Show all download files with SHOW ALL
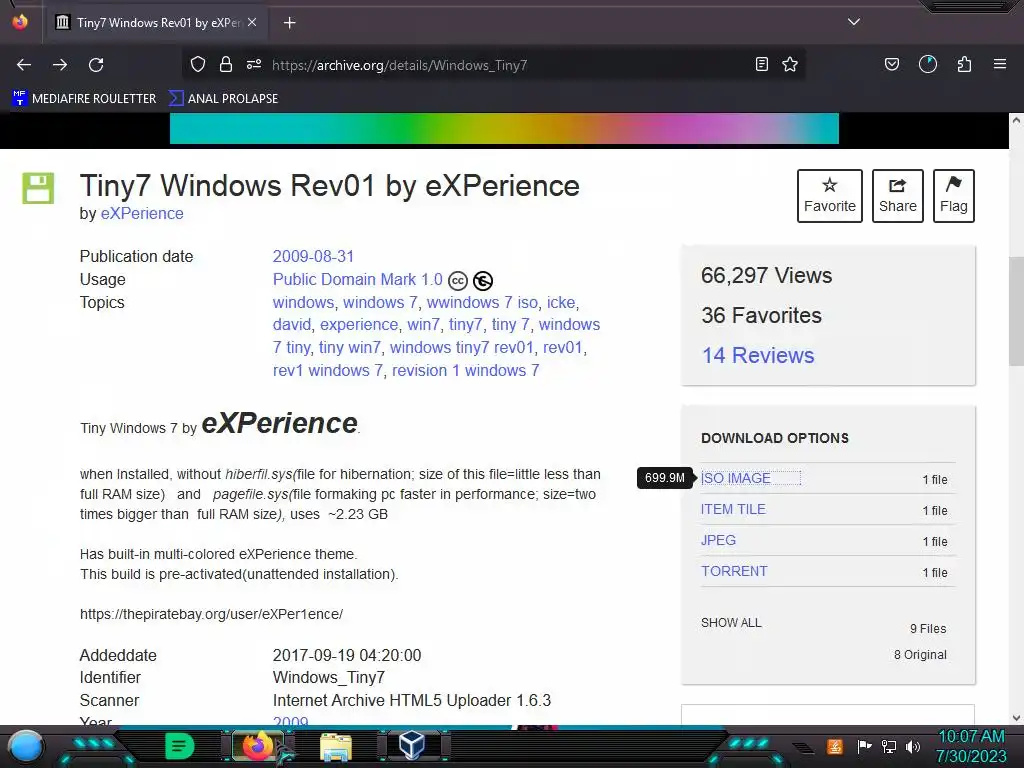1024x768 pixels. click(731, 622)
